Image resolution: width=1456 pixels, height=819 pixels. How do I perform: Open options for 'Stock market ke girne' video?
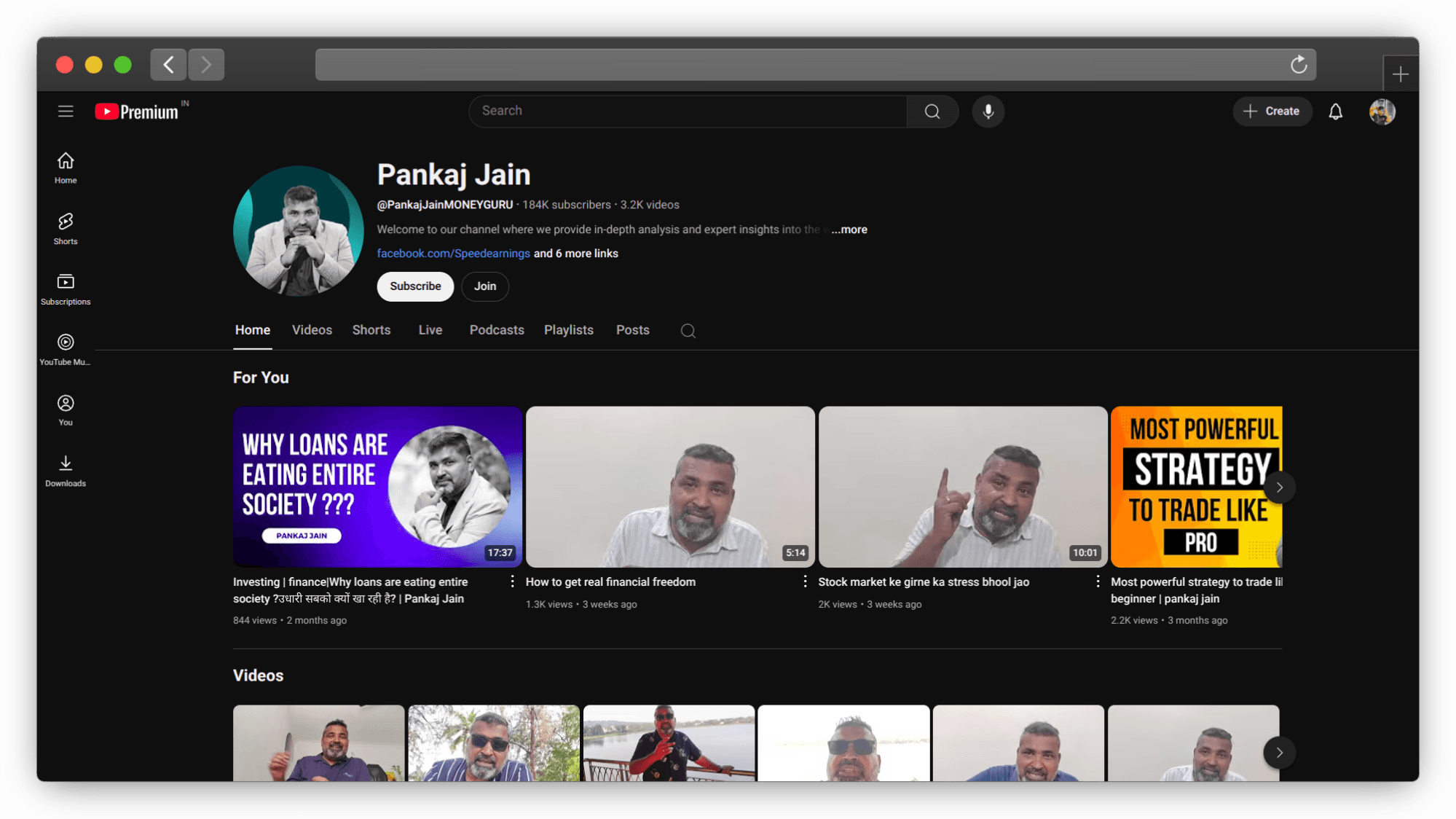(1098, 581)
